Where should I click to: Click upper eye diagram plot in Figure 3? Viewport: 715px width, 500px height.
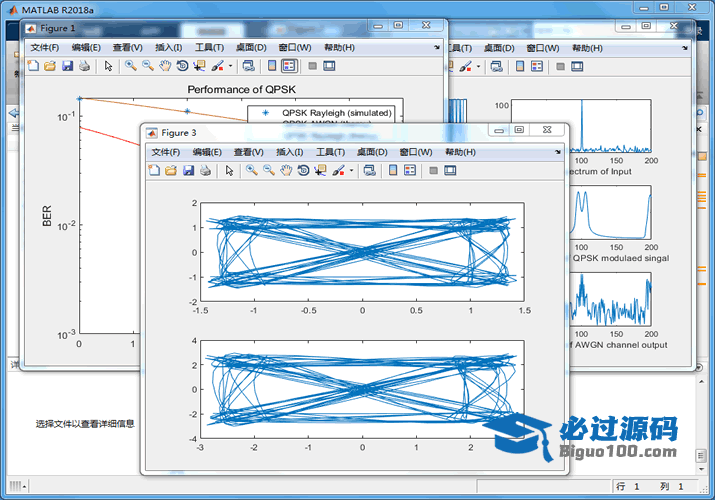363,252
